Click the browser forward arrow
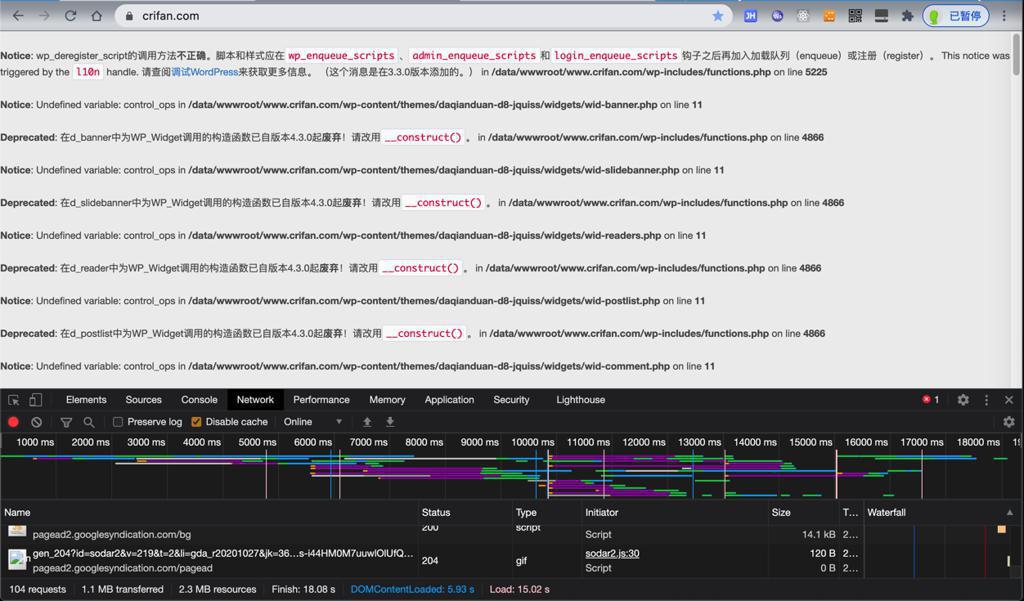This screenshot has height=601, width=1024. coord(44,16)
